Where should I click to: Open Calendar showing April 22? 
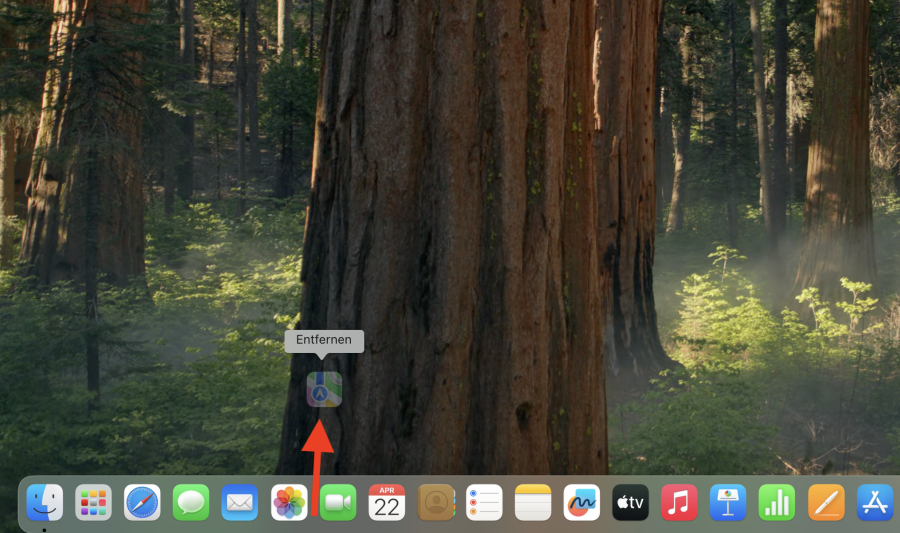pyautogui.click(x=387, y=502)
